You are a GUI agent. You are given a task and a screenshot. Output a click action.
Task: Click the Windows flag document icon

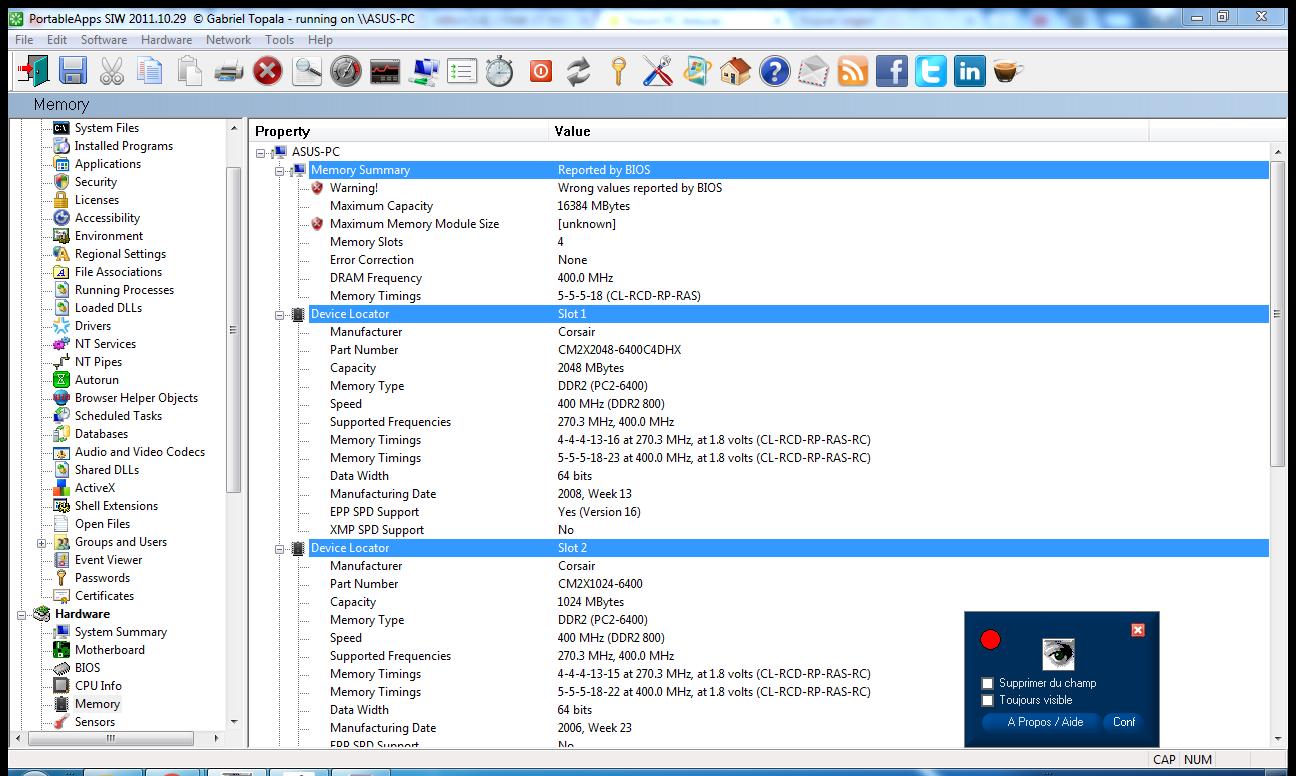coord(696,71)
